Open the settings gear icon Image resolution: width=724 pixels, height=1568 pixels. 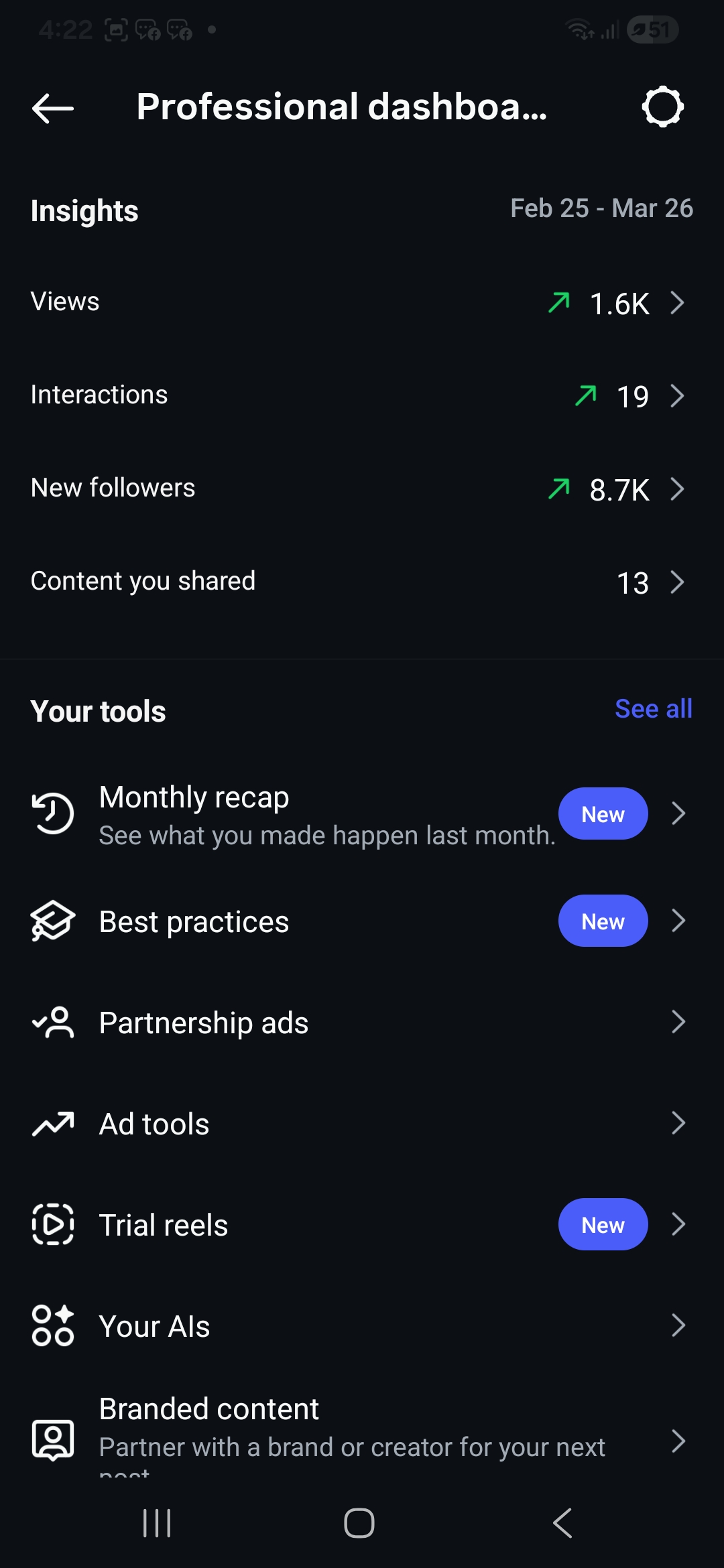[662, 107]
